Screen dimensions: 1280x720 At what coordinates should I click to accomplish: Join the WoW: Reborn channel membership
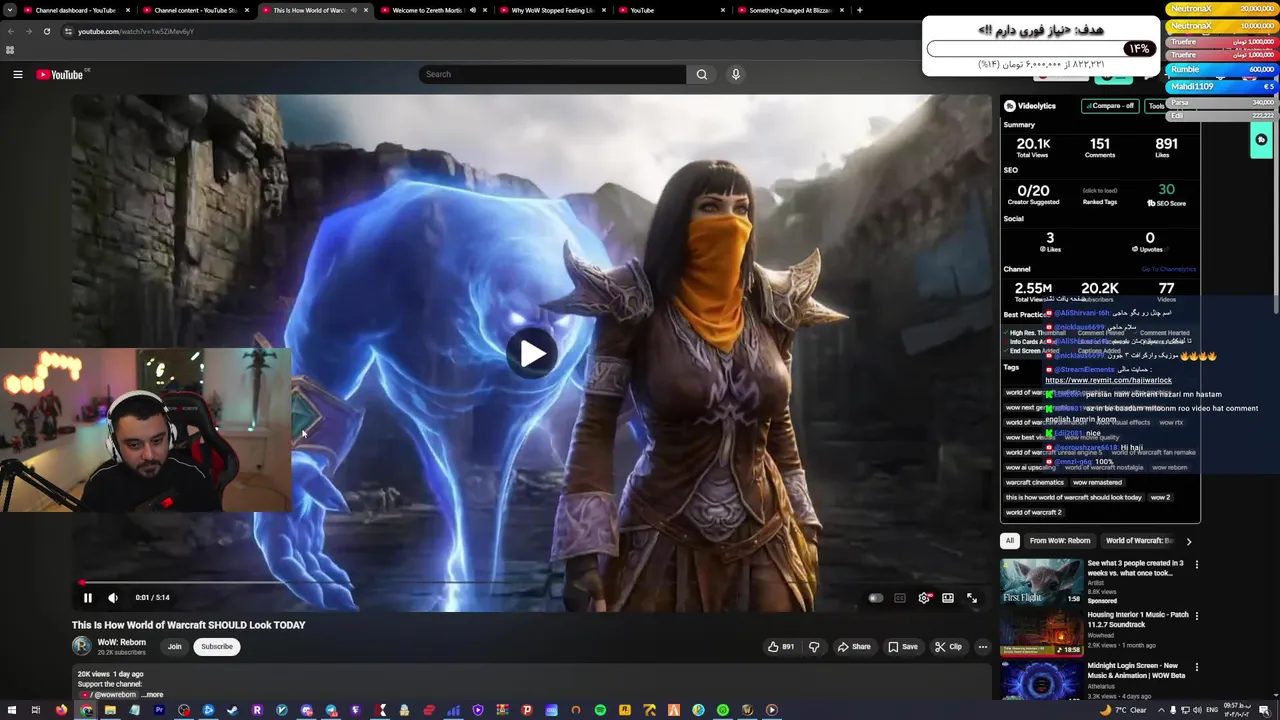pyautogui.click(x=175, y=647)
